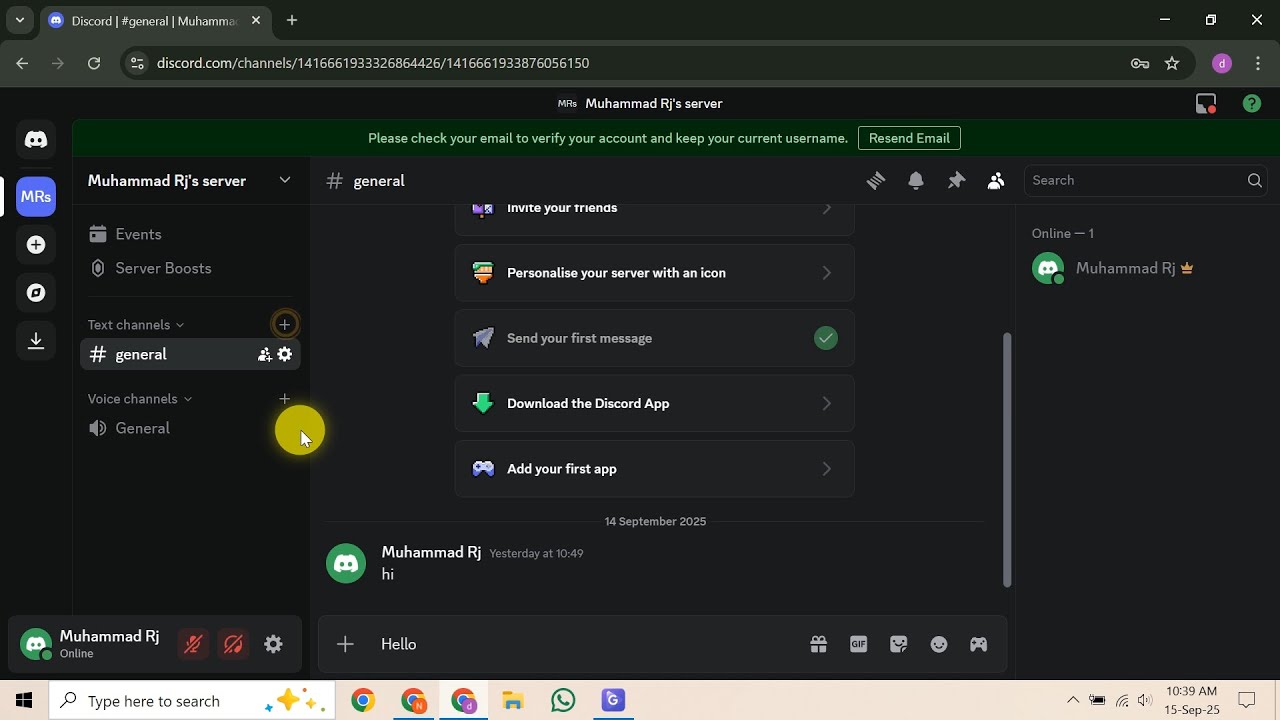Open Add your first app card
Image resolution: width=1280 pixels, height=720 pixels.
[655, 468]
